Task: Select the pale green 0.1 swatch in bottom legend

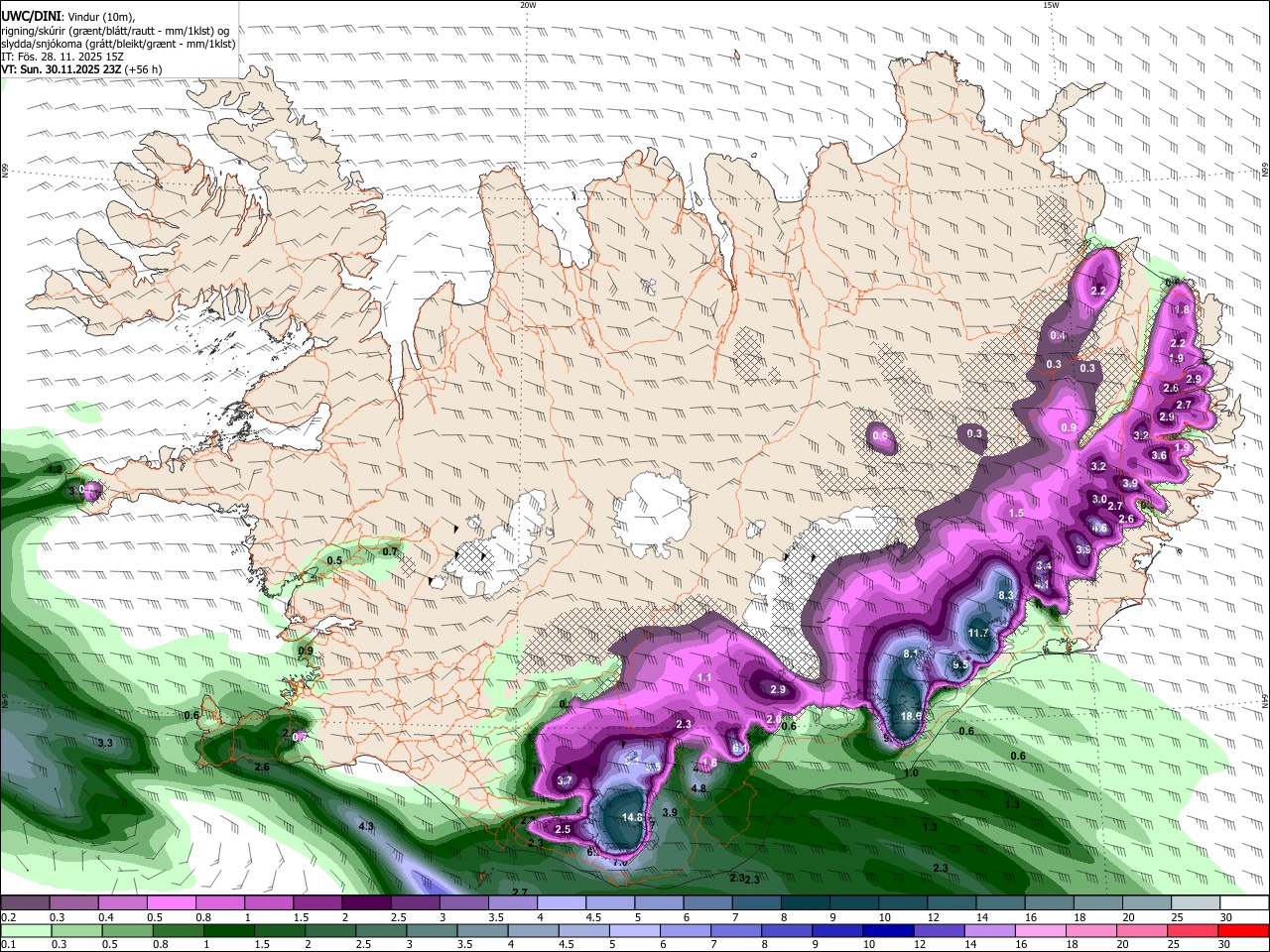Action: (25, 930)
